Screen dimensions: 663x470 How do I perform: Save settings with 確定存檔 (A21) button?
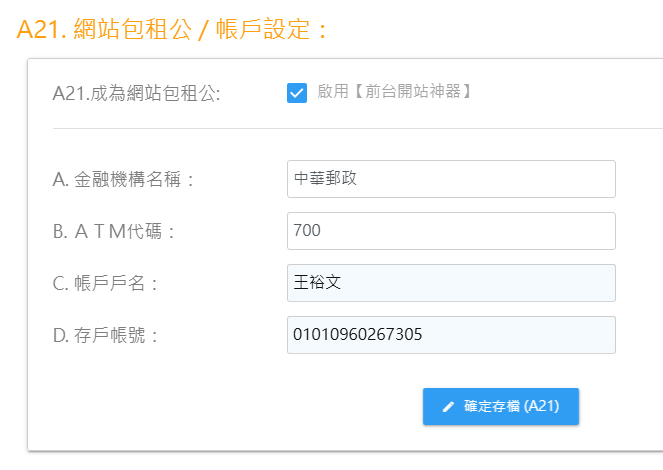501,406
